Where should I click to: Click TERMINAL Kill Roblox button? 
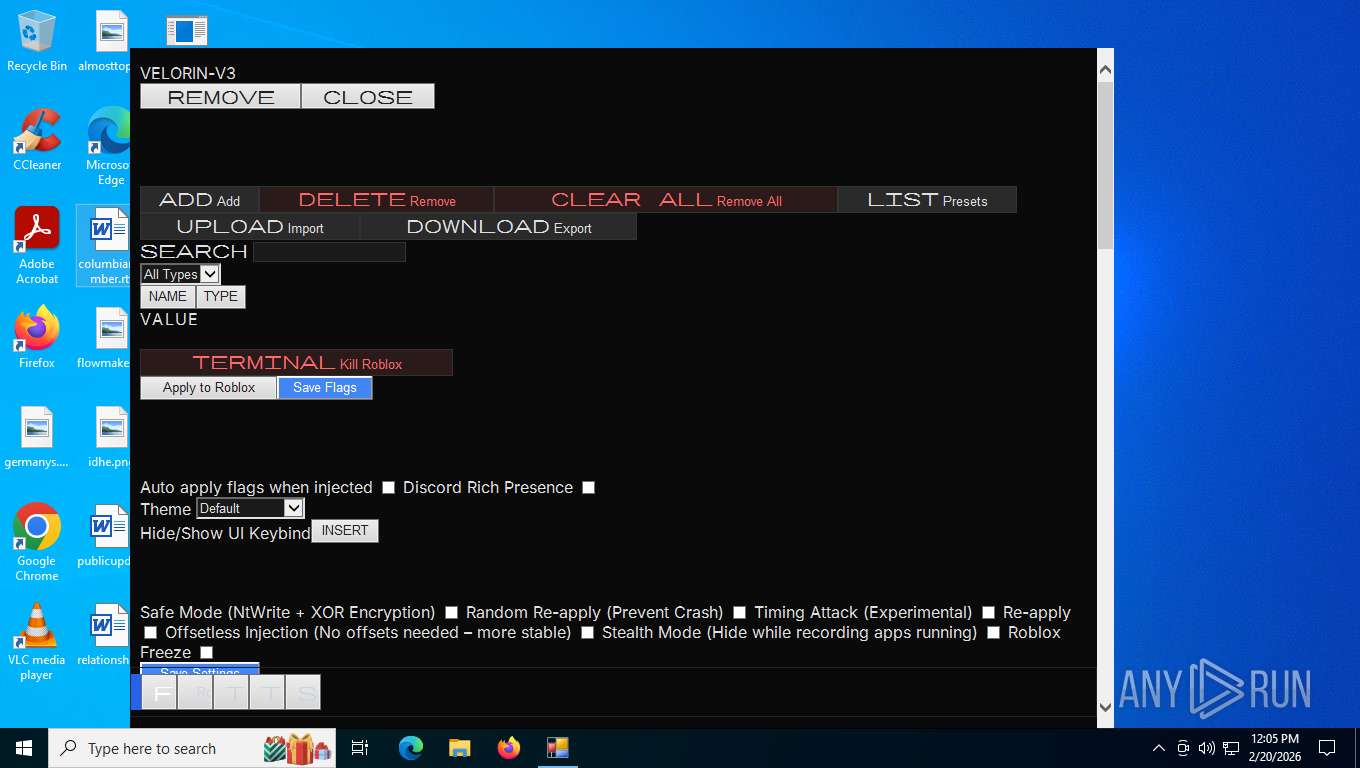296,362
